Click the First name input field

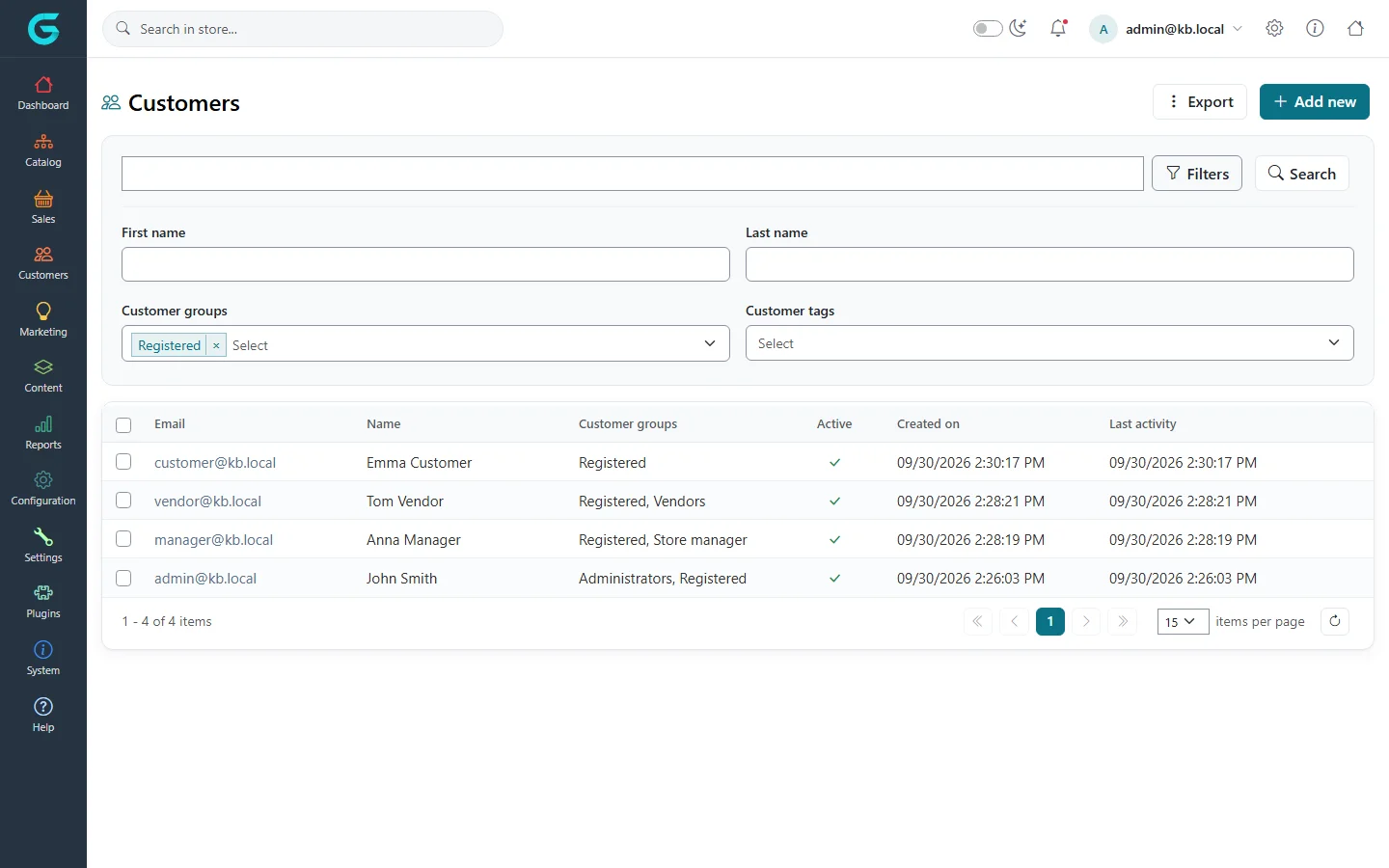425,264
